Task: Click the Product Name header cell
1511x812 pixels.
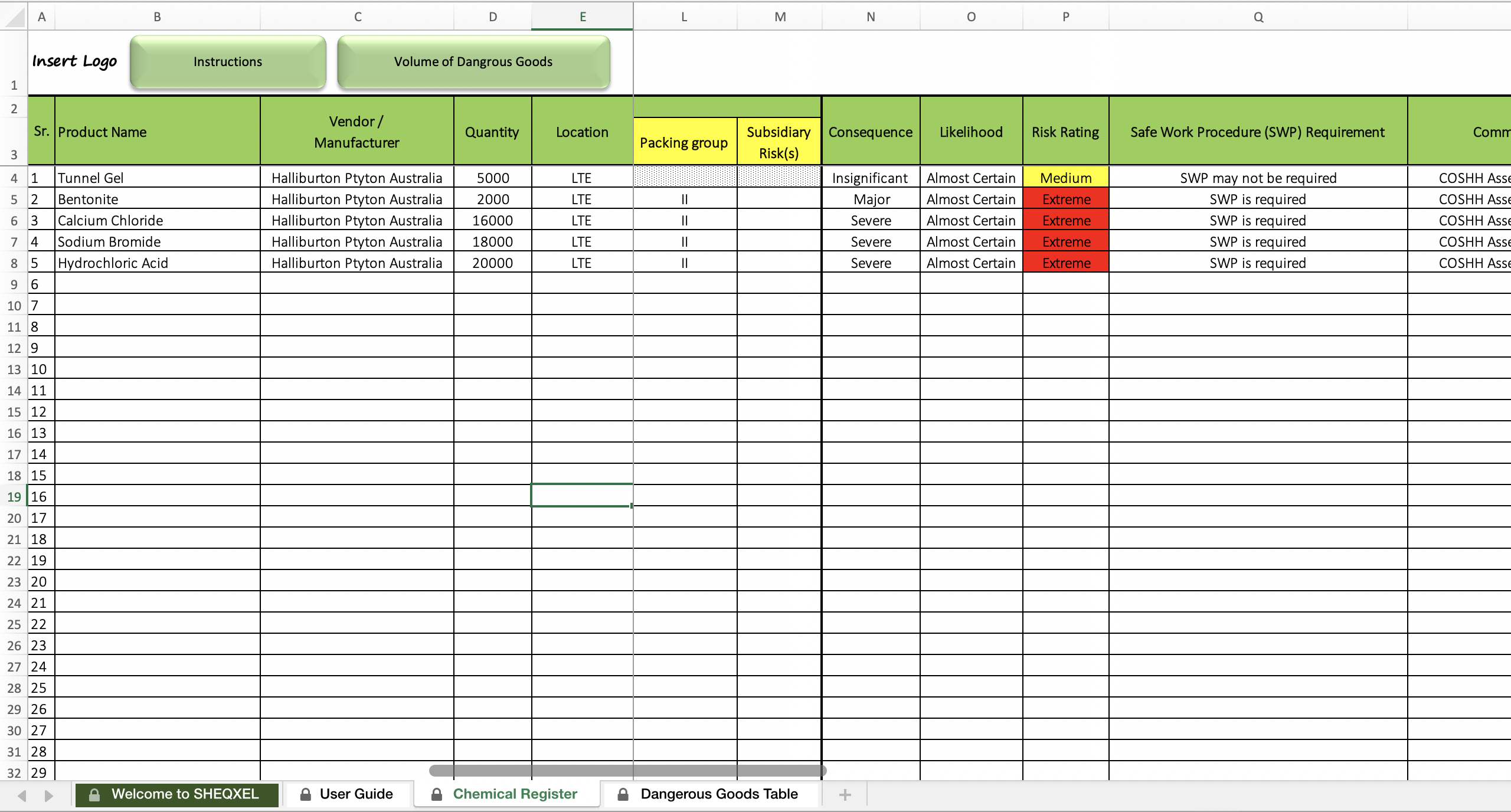Action: pyautogui.click(x=158, y=131)
